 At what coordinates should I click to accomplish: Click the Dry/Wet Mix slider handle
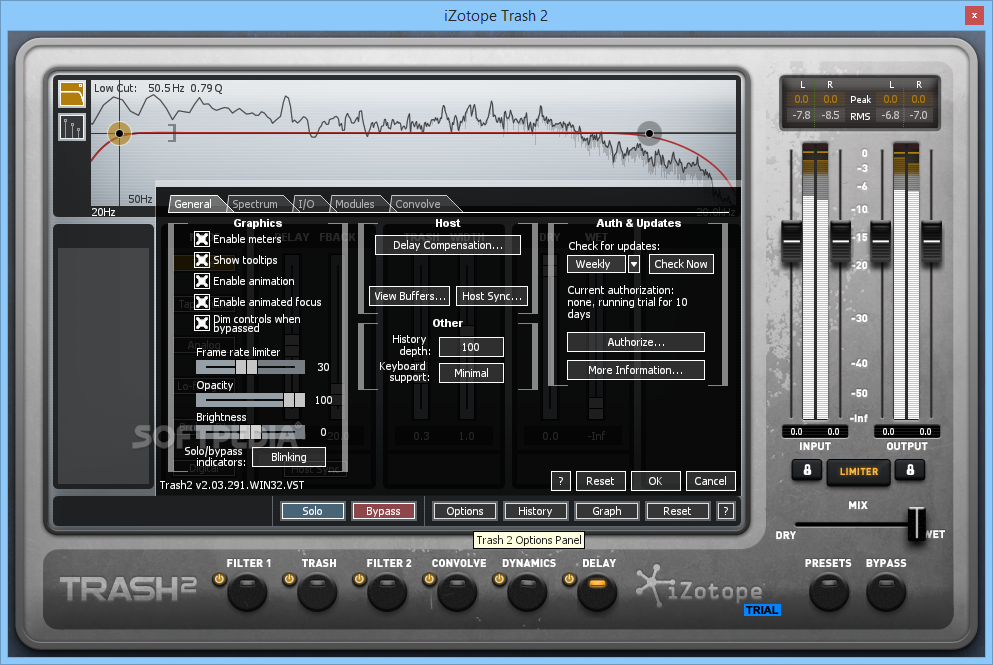pos(916,524)
